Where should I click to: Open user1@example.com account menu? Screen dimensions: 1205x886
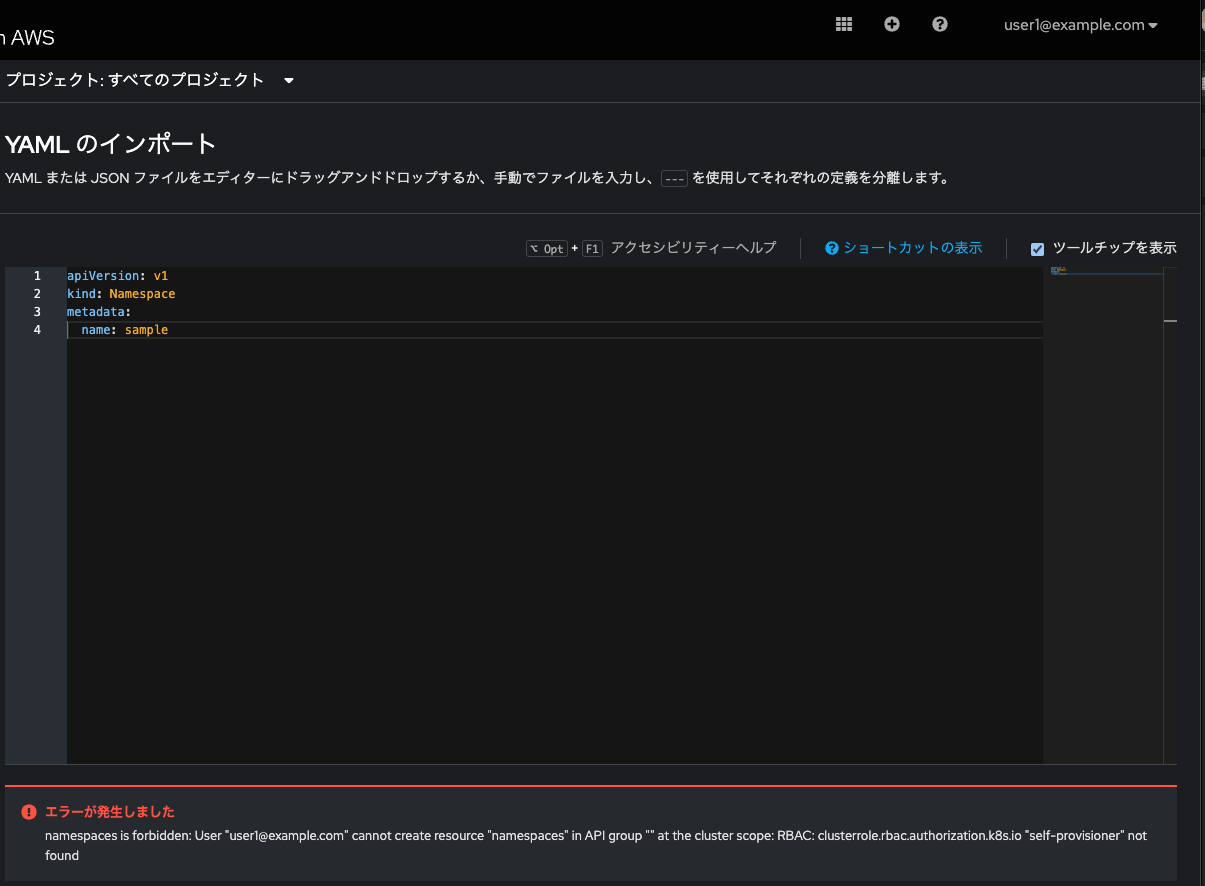pos(1081,25)
